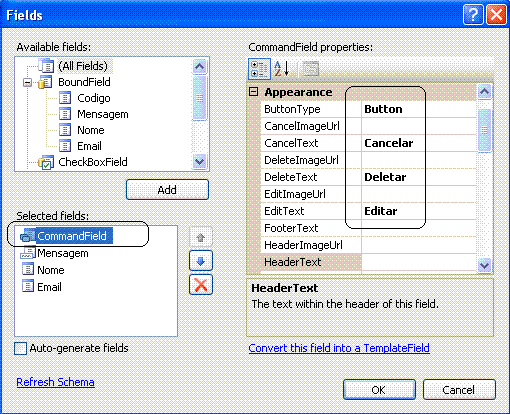510x414 pixels.
Task: Move selected field down with blue arrow
Action: [201, 261]
